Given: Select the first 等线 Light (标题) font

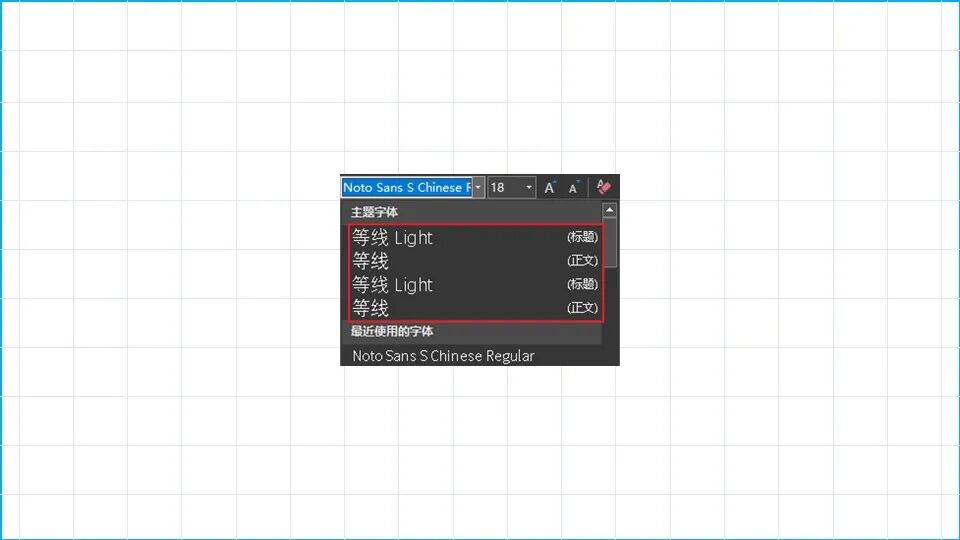Looking at the screenshot, I should [475, 238].
